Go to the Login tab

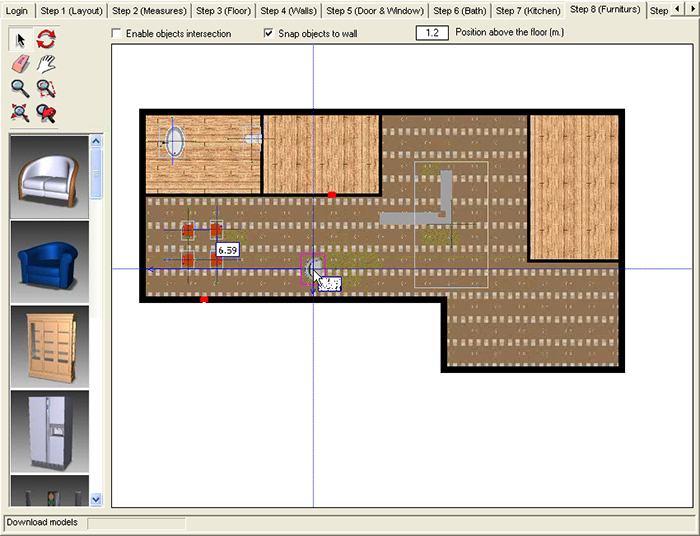pyautogui.click(x=17, y=10)
